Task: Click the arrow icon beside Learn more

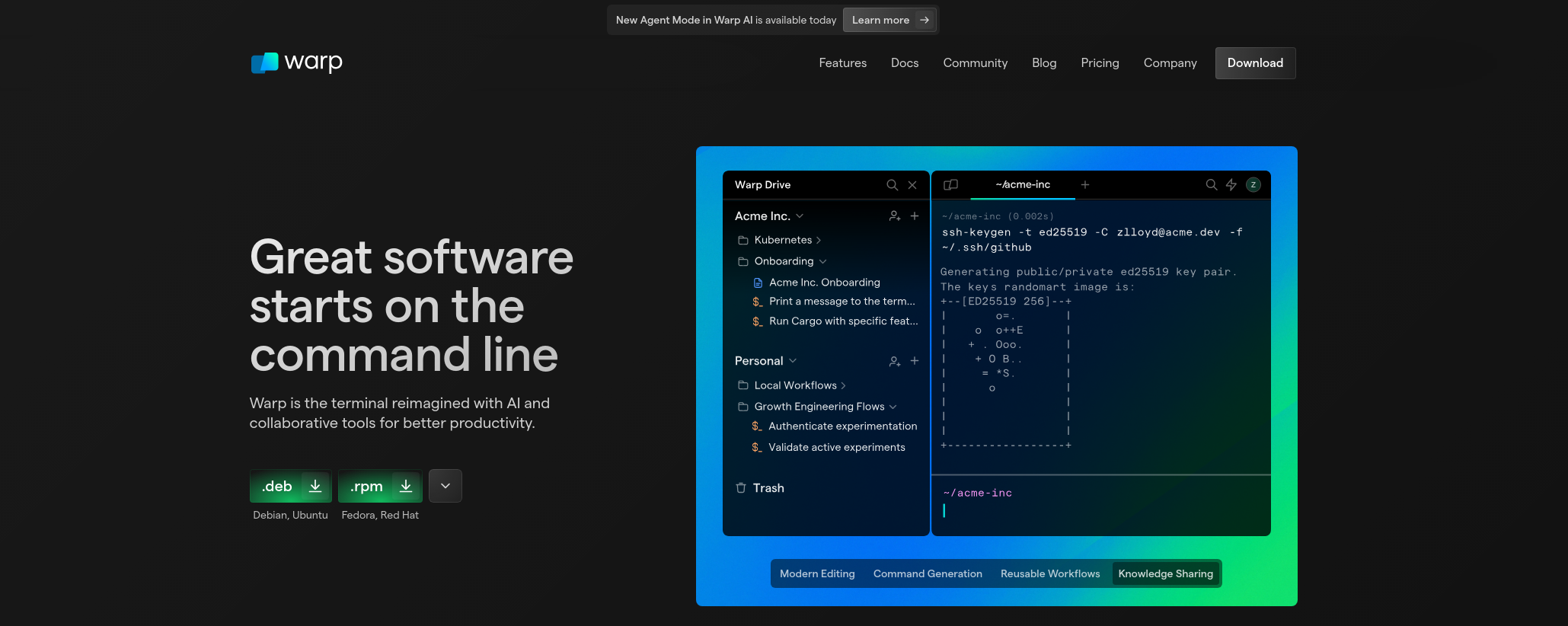Action: [925, 20]
